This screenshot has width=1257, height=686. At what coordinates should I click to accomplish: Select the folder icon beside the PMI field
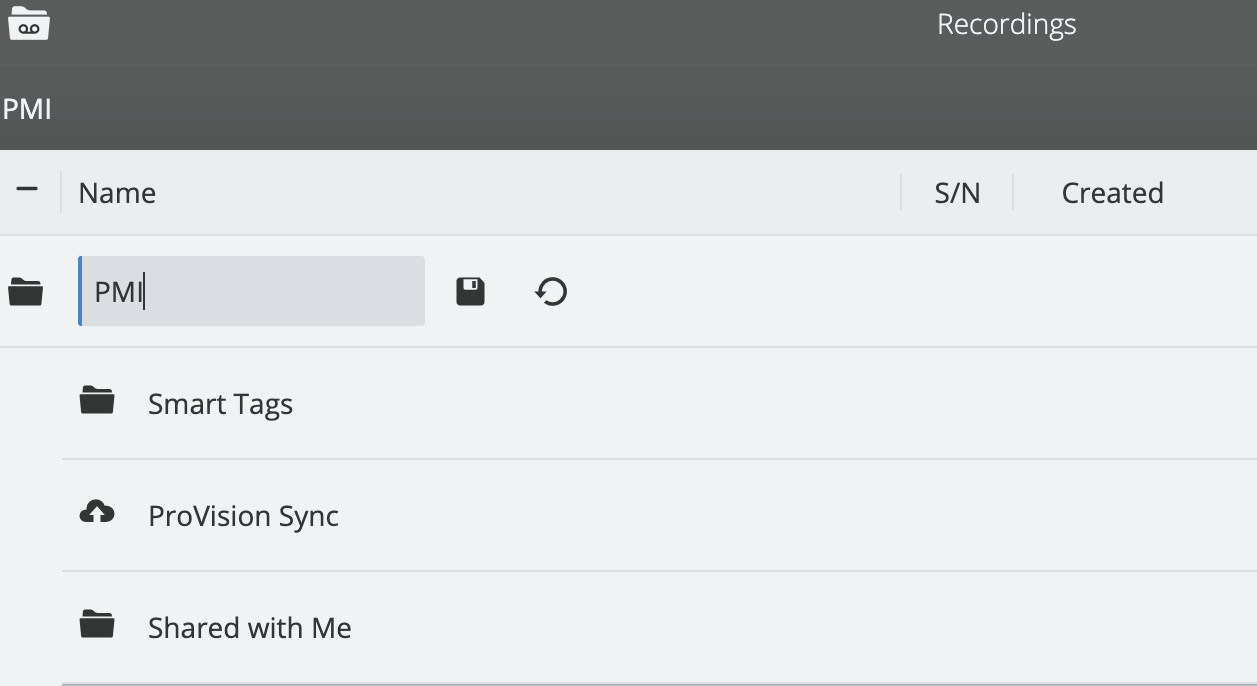pyautogui.click(x=25, y=291)
